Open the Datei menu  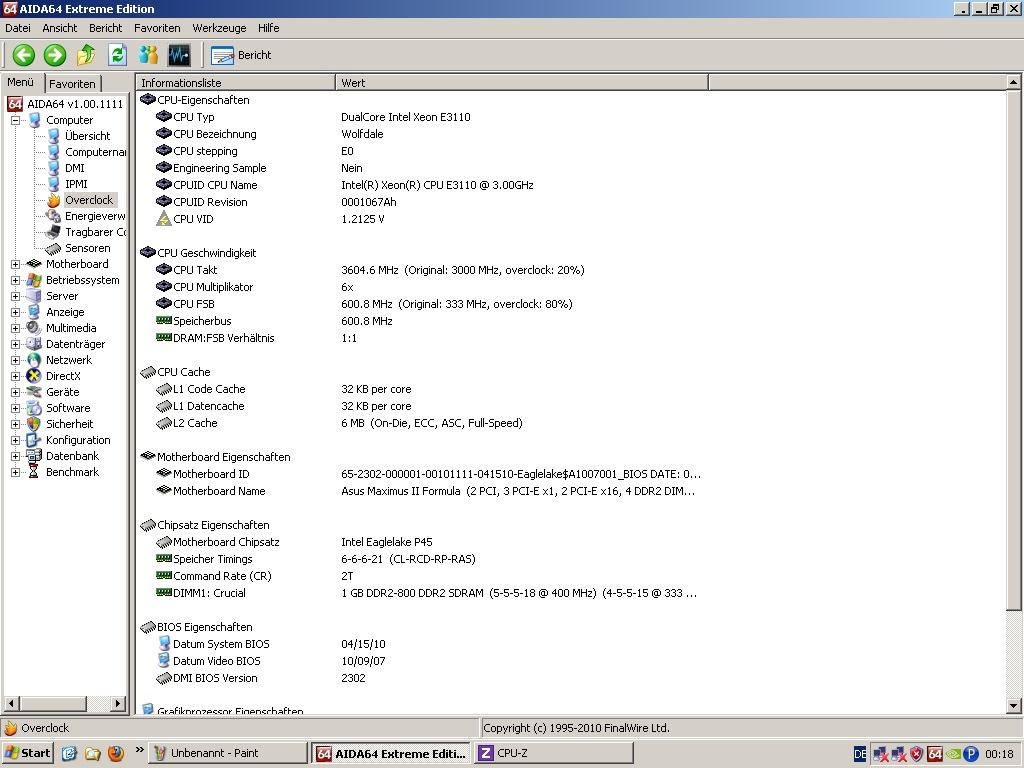tap(18, 28)
